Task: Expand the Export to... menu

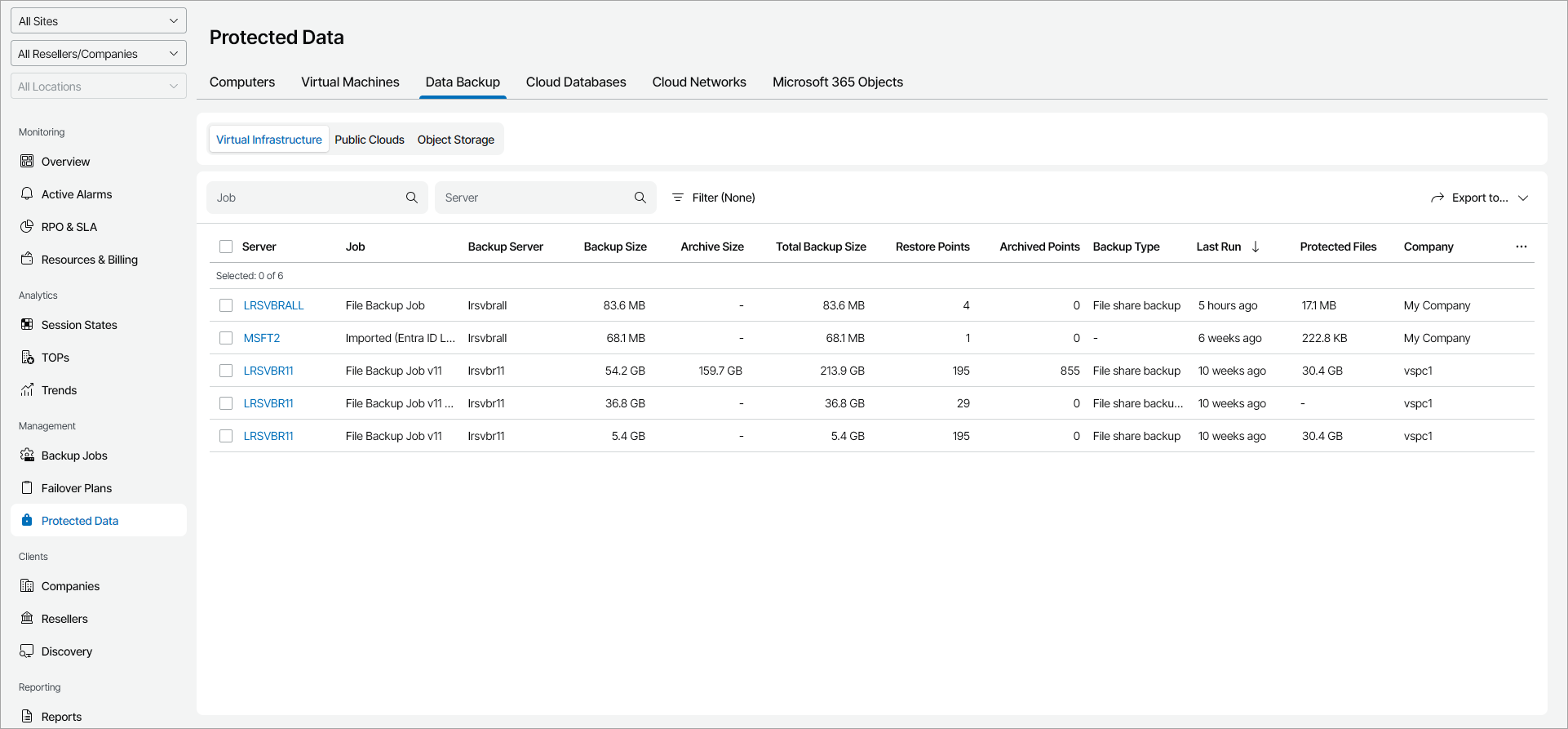Action: pyautogui.click(x=1479, y=198)
